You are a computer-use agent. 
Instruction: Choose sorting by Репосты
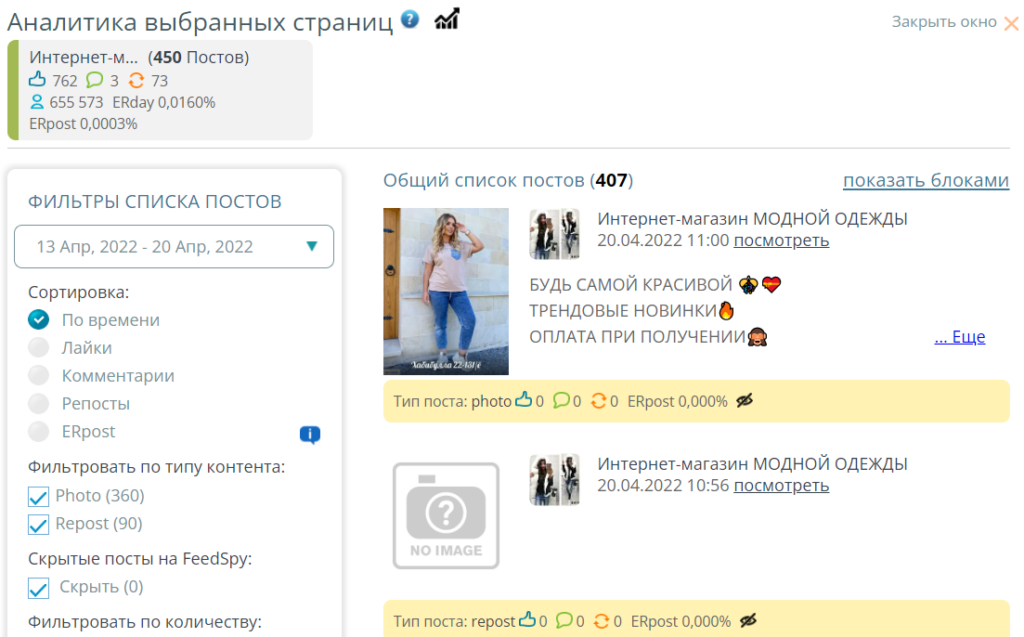39,404
